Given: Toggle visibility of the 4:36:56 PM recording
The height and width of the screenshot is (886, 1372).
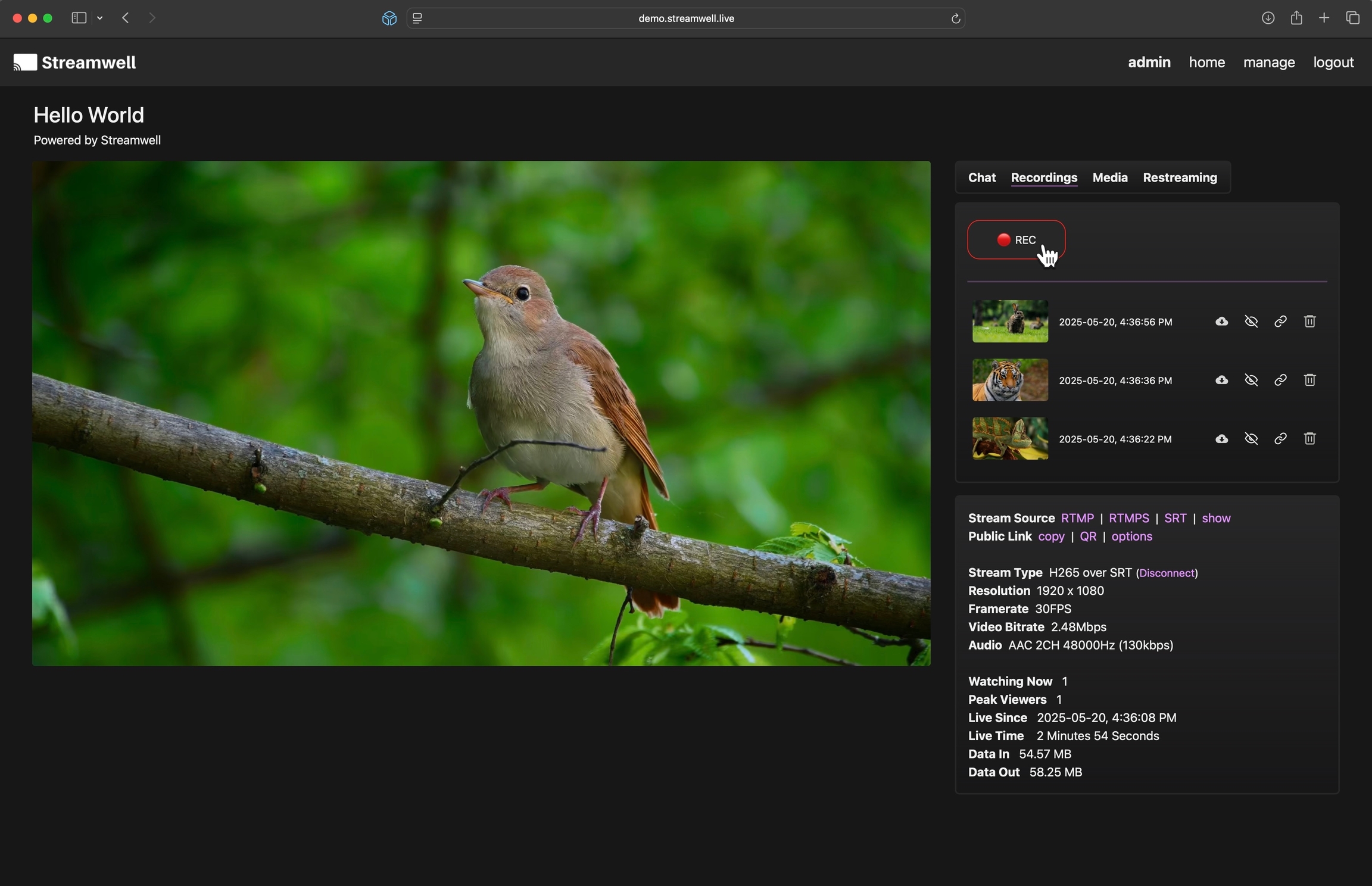Looking at the screenshot, I should 1251,322.
